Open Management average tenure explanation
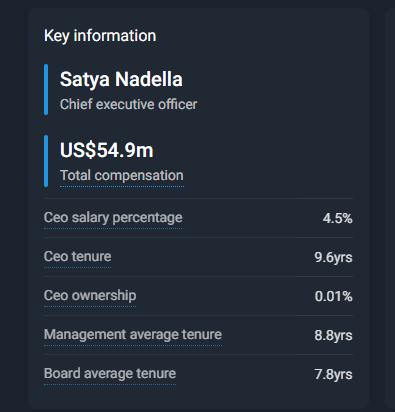Image resolution: width=395 pixels, height=412 pixels. [x=133, y=335]
